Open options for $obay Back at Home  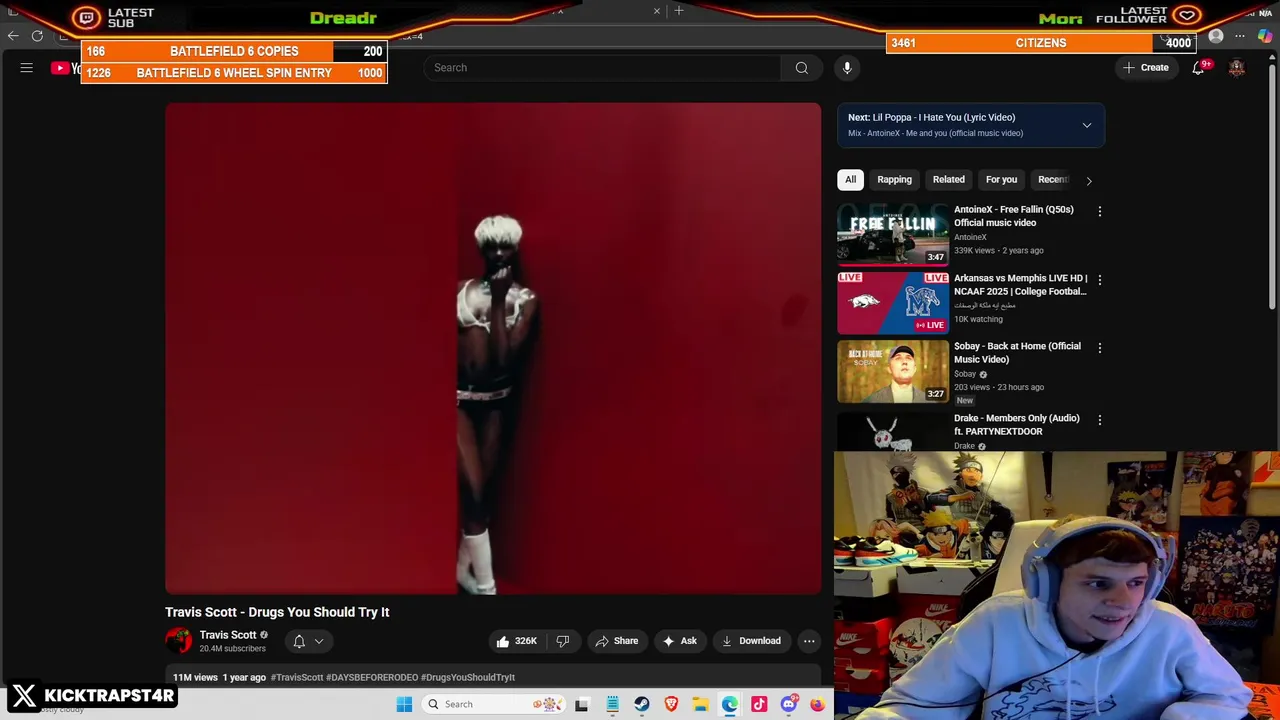pos(1100,347)
